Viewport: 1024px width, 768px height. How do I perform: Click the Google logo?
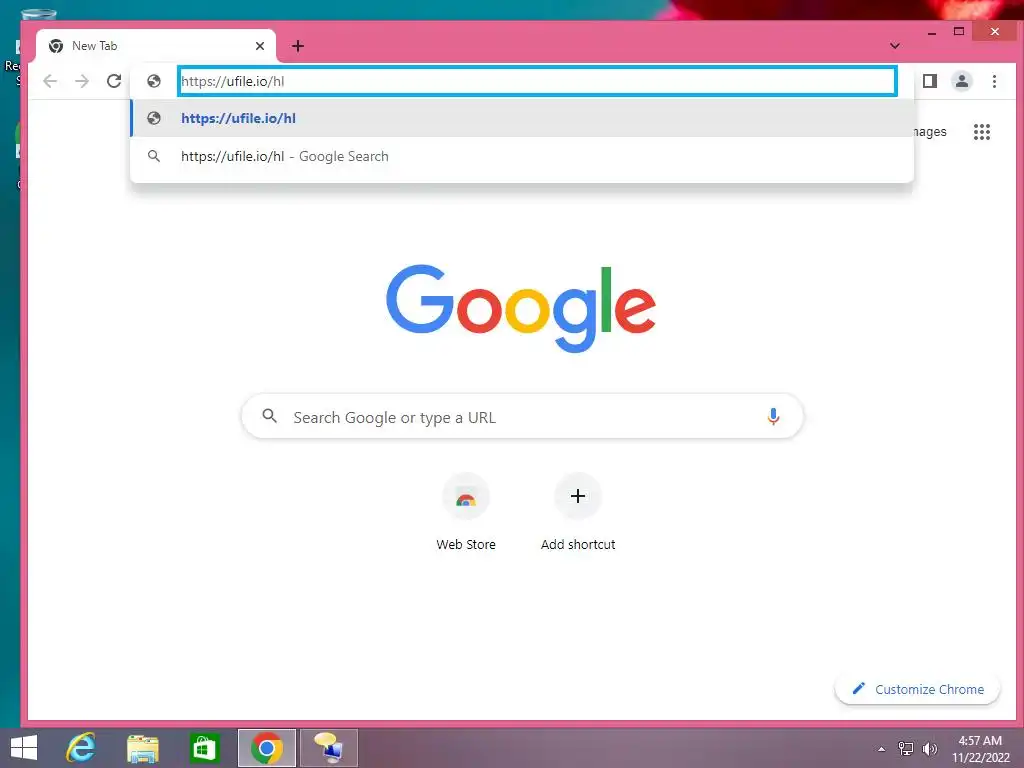pos(520,308)
